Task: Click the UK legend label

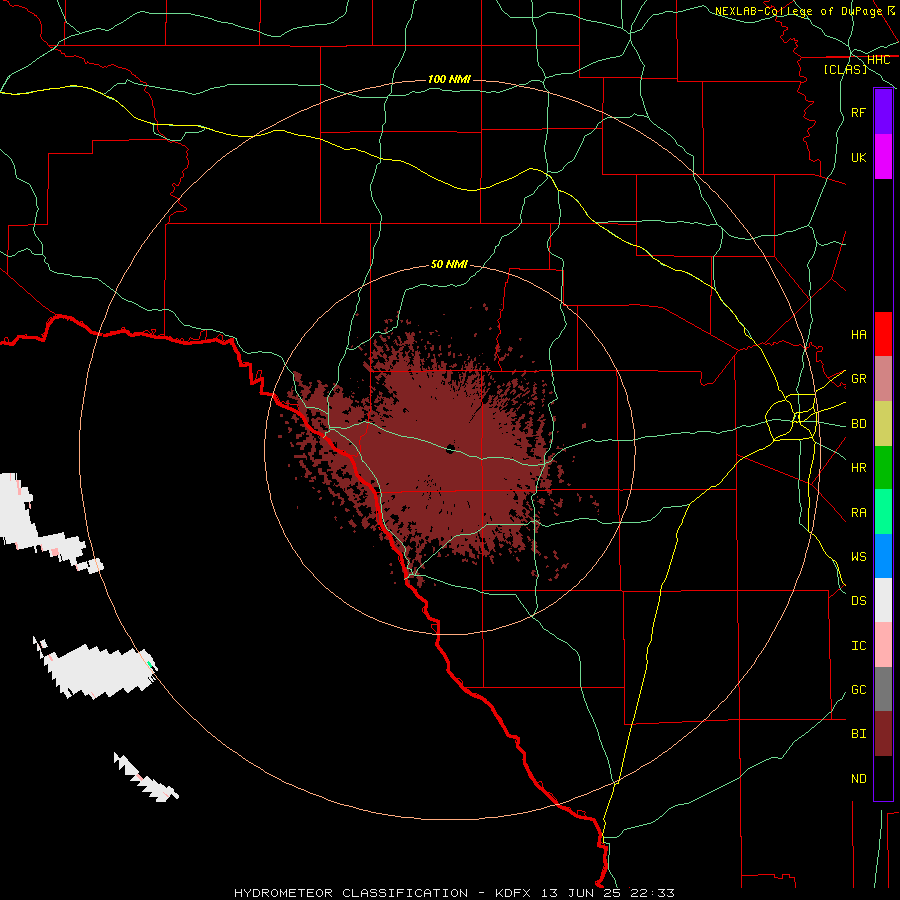Action: [858, 157]
